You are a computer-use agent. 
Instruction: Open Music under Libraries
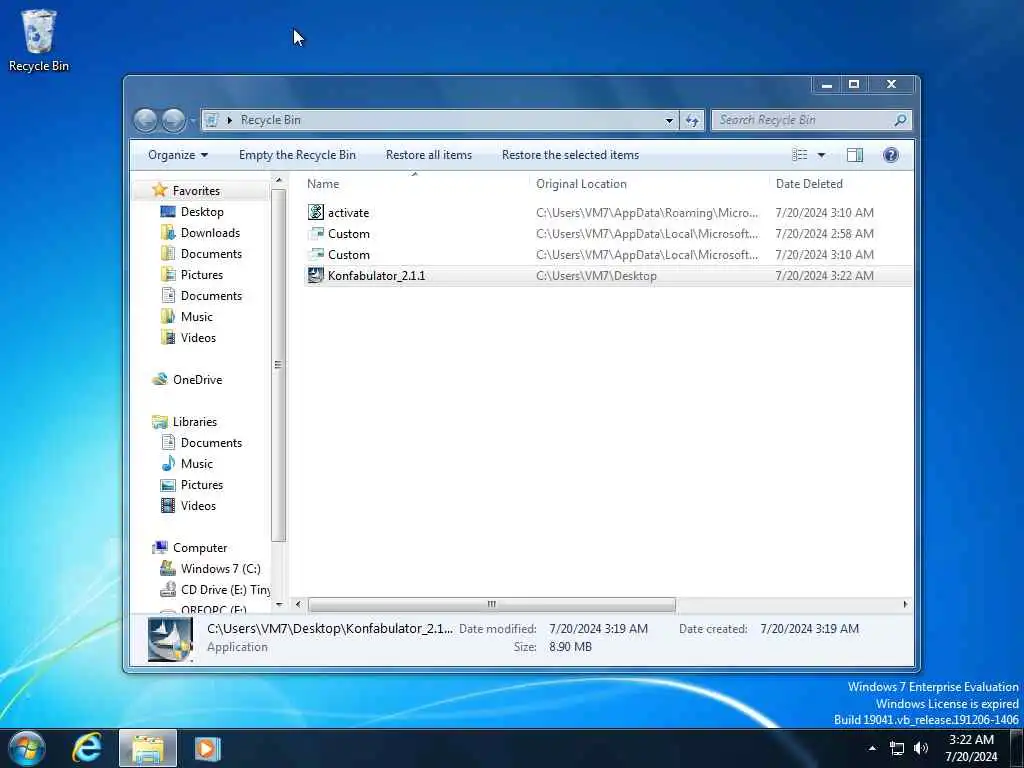[197, 464]
